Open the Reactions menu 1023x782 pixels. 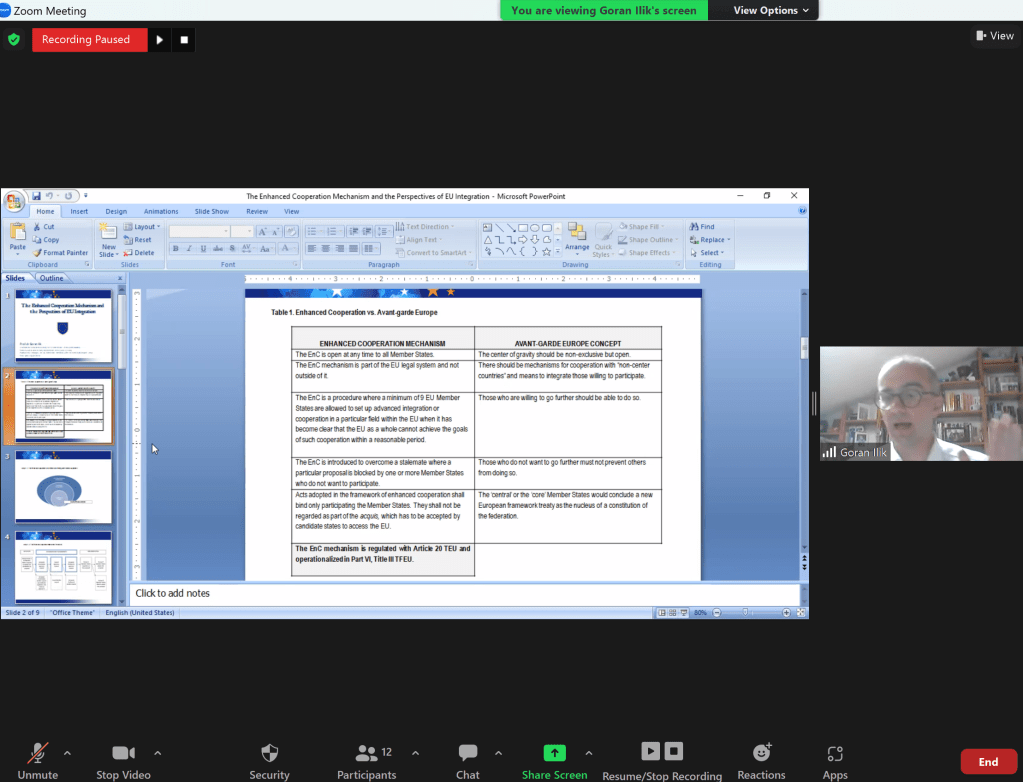[761, 753]
